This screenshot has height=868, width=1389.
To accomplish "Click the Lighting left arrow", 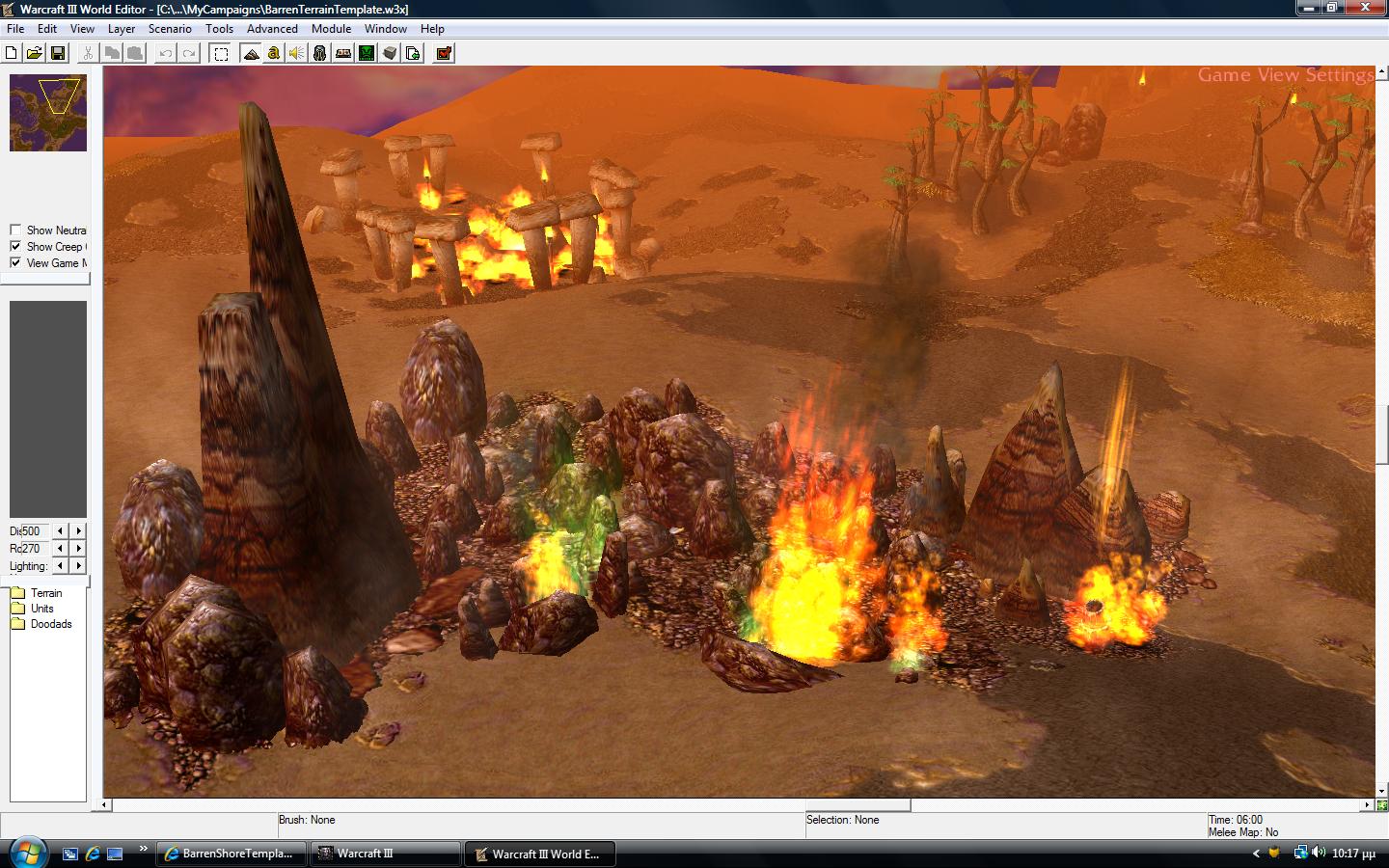I will click(x=61, y=565).
